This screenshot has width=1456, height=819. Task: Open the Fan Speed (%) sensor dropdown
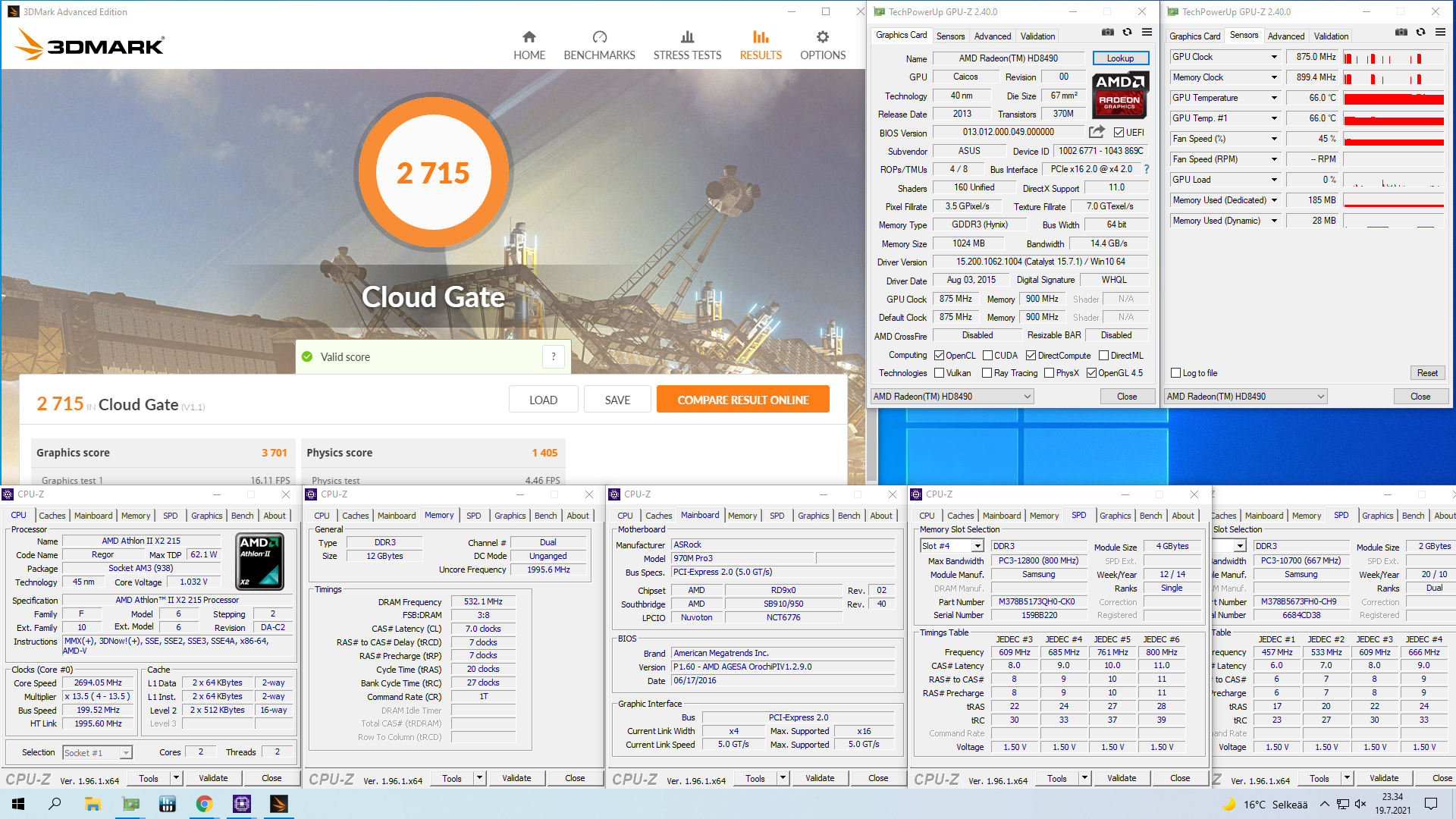tap(1274, 139)
